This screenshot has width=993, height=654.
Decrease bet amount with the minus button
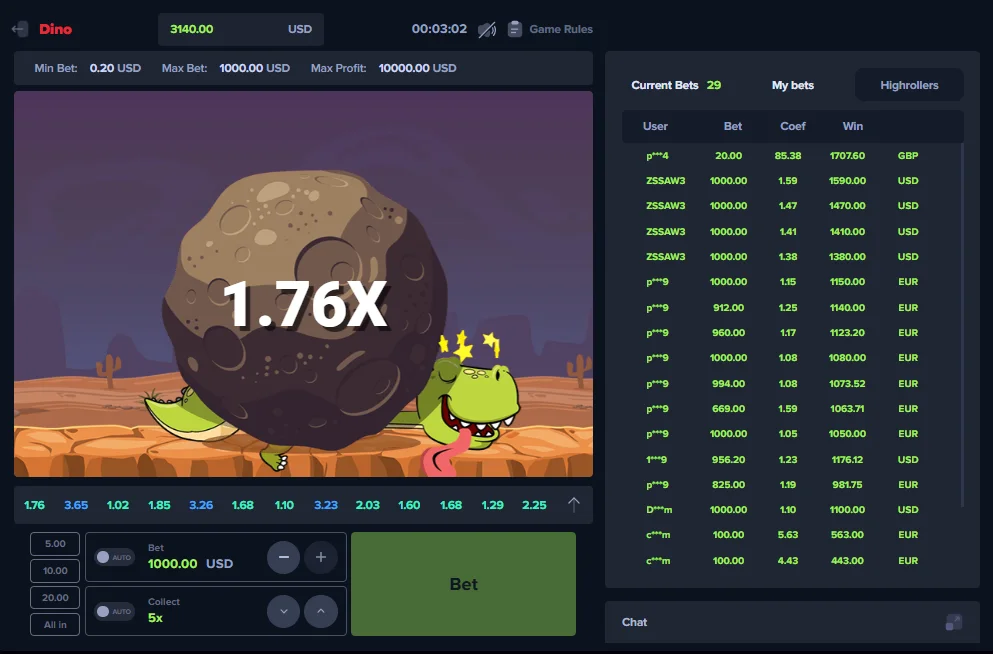283,557
